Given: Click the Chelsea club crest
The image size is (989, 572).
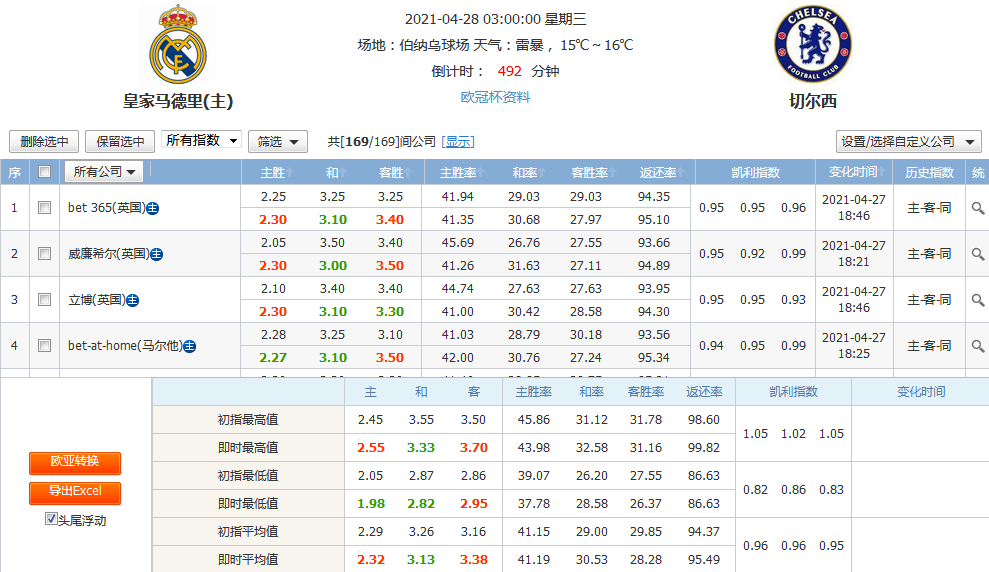Looking at the screenshot, I should pos(812,44).
